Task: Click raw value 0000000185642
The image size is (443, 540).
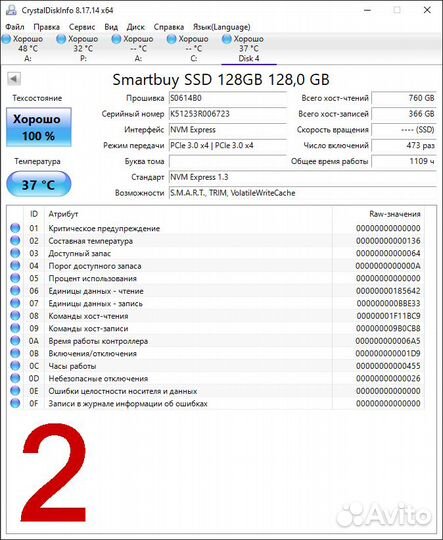Action: [388, 291]
